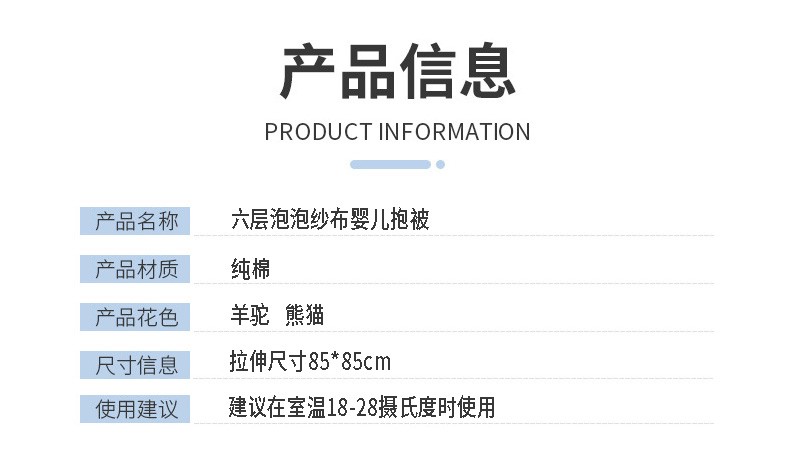Click the dotted line under 纯棉 row
Viewport: 790px width, 465px height.
[454, 284]
